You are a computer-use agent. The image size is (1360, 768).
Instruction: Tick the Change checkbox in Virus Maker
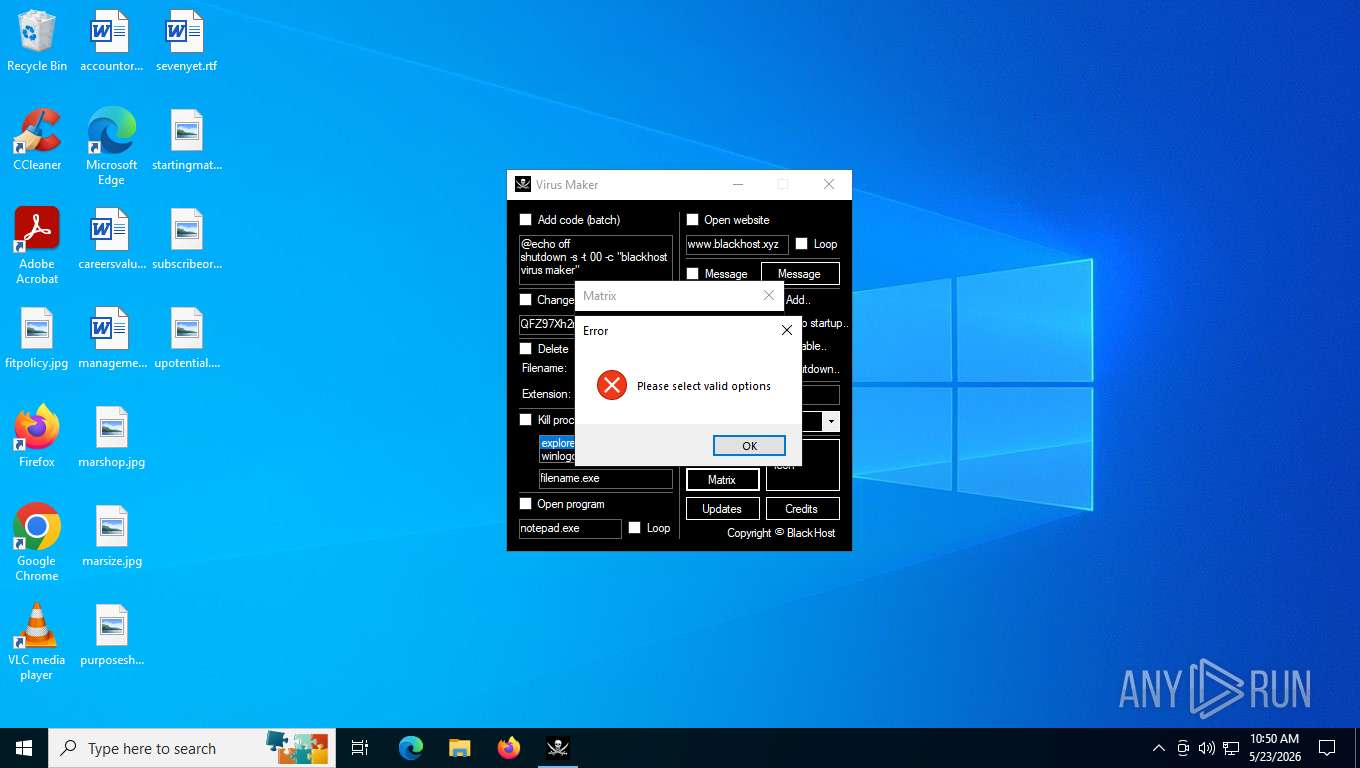[x=526, y=300]
